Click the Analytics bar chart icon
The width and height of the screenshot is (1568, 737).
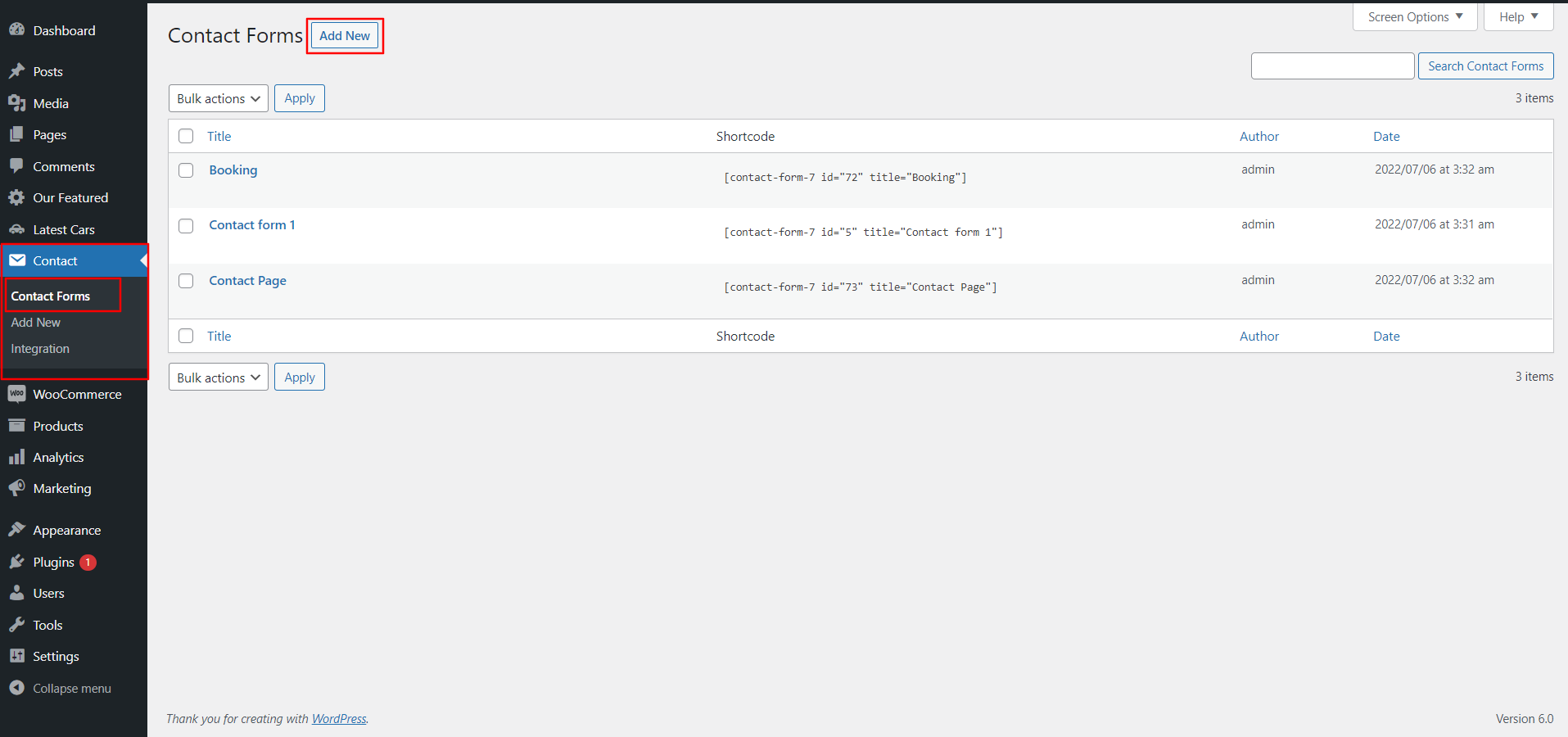(x=16, y=457)
